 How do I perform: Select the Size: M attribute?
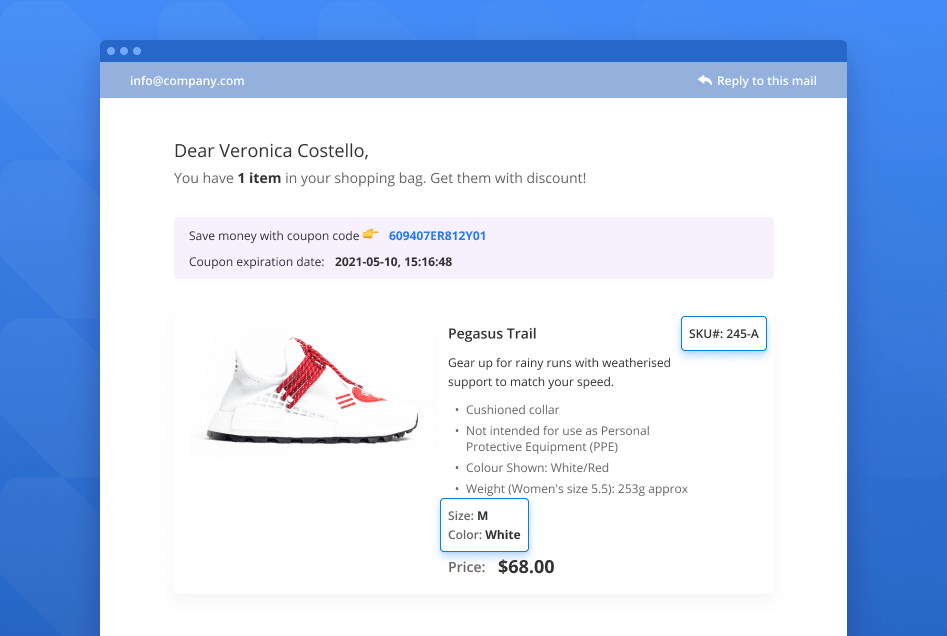tap(468, 516)
